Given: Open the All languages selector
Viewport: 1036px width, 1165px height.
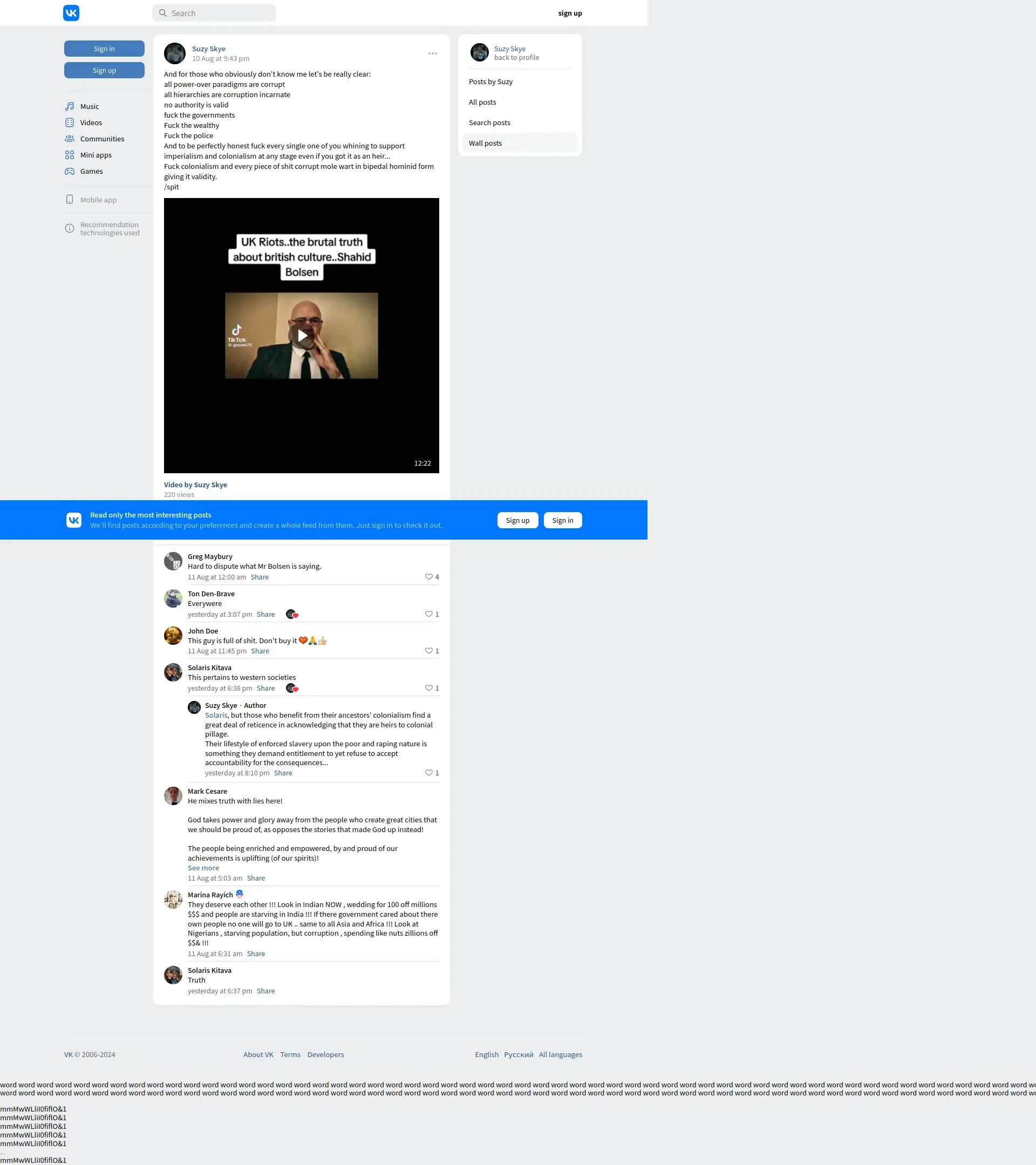Looking at the screenshot, I should (x=560, y=1054).
